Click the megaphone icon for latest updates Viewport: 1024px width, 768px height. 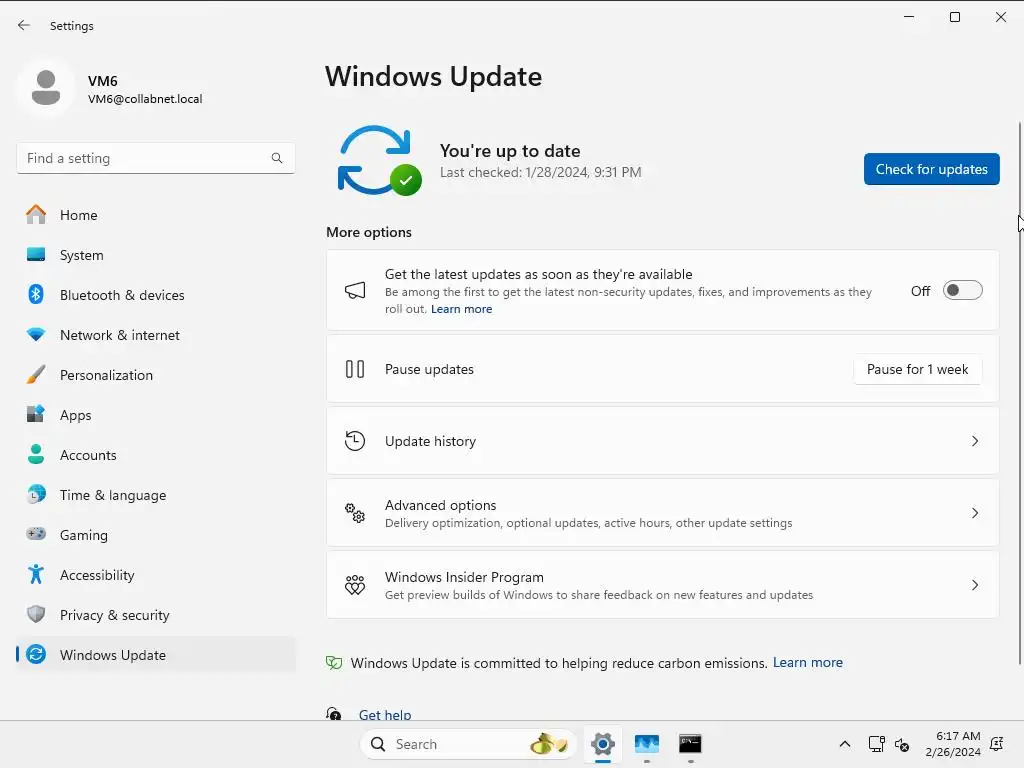tap(355, 291)
